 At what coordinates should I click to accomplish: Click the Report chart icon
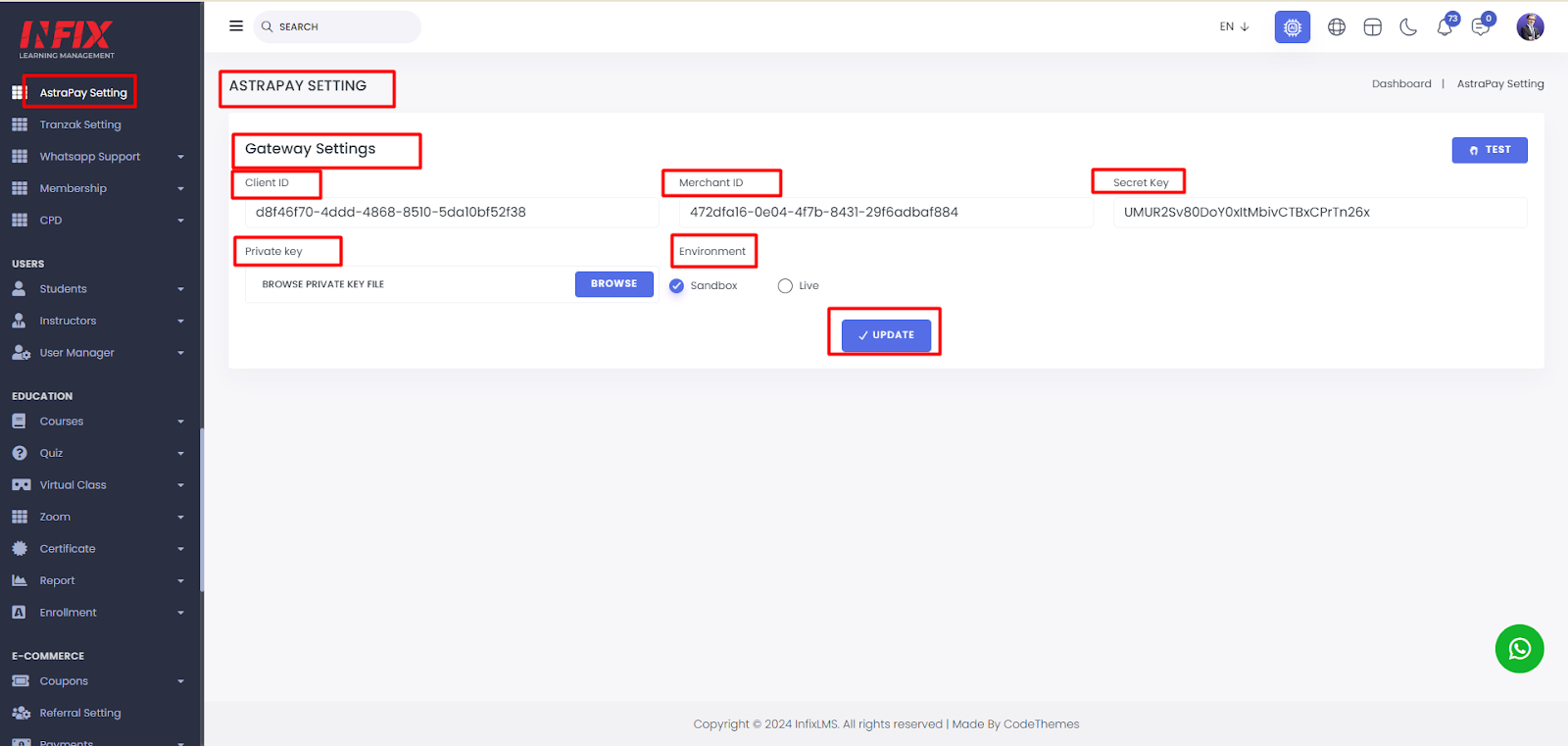(x=20, y=580)
